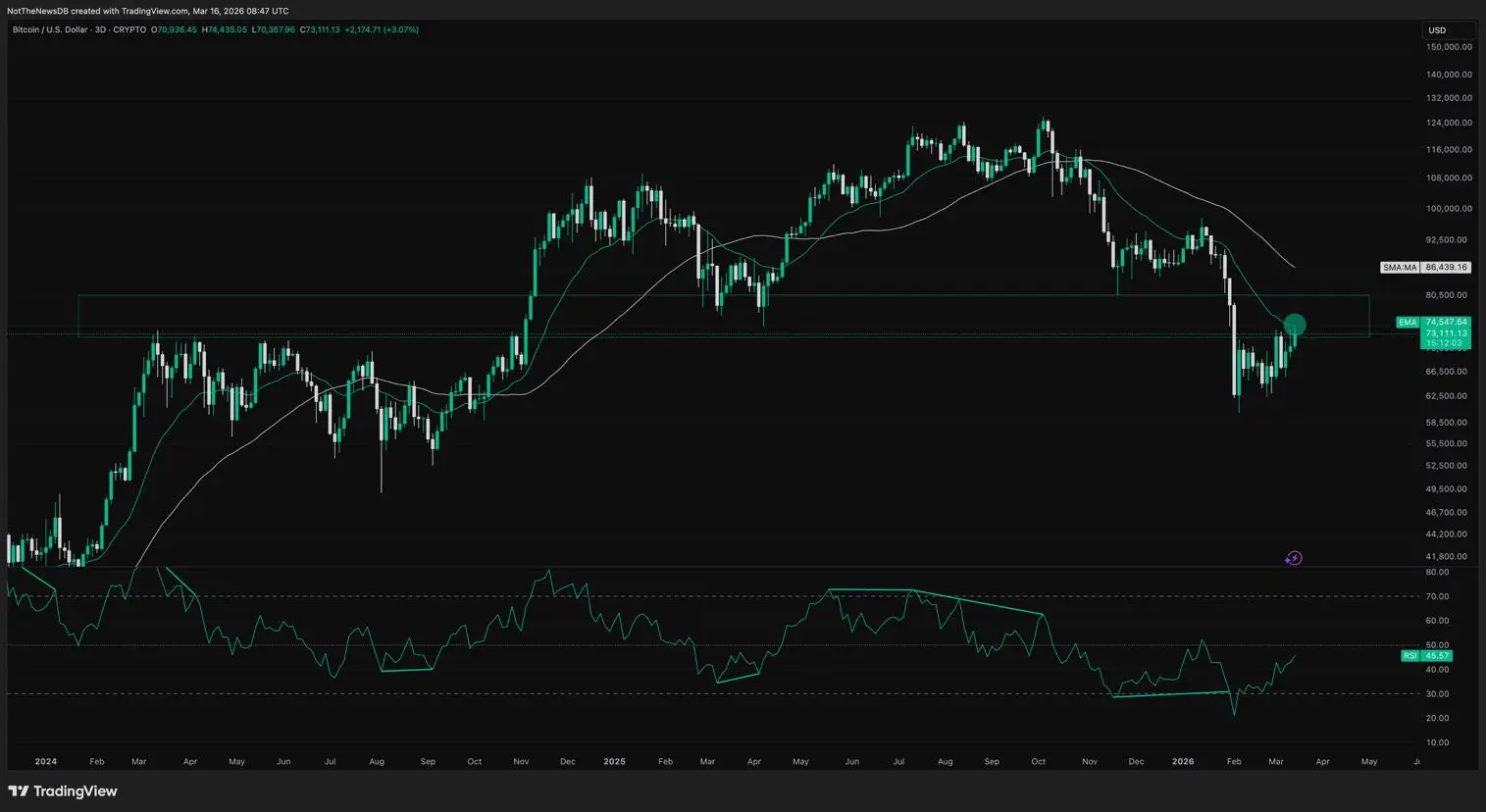The height and width of the screenshot is (812, 1486).
Task: Click the 100,000.00 price axis level
Action: click(1448, 209)
